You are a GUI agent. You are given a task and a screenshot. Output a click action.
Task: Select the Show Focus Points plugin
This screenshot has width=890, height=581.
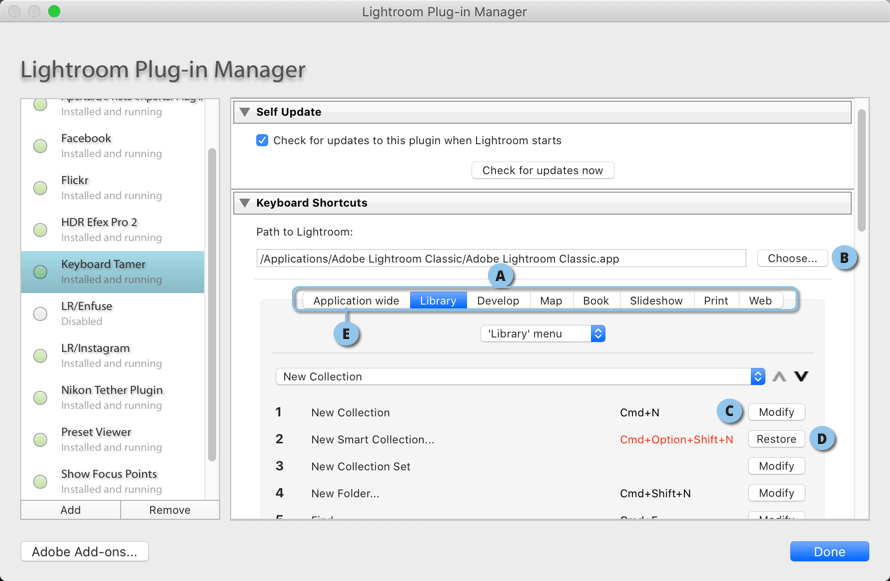[112, 482]
